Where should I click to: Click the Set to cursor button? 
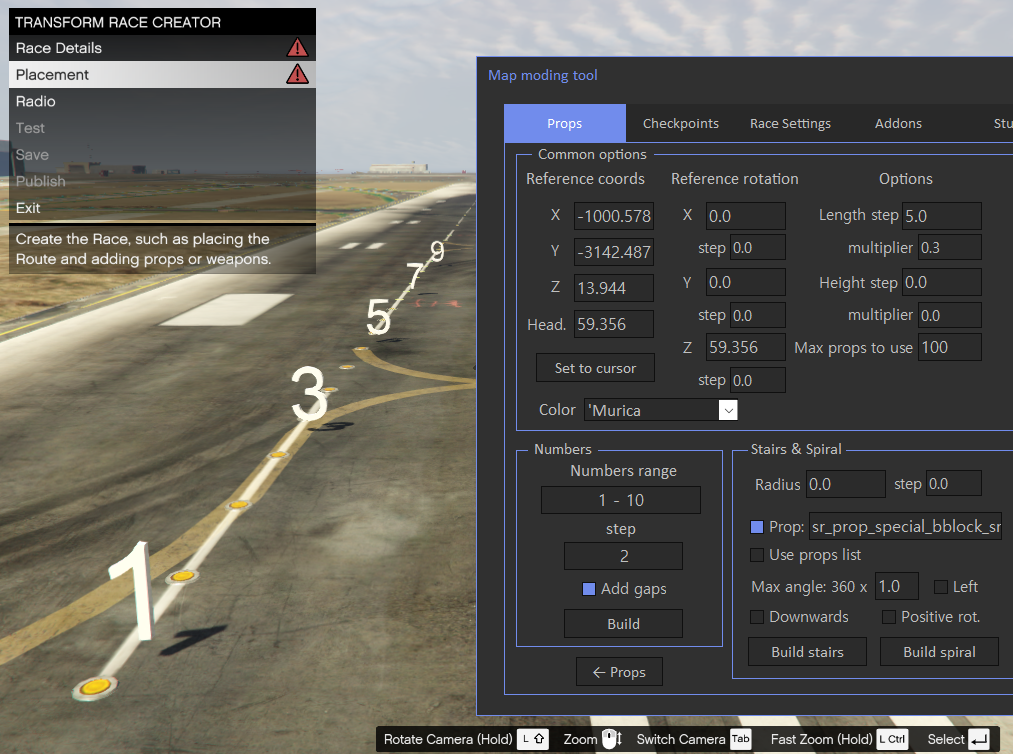pyautogui.click(x=595, y=368)
